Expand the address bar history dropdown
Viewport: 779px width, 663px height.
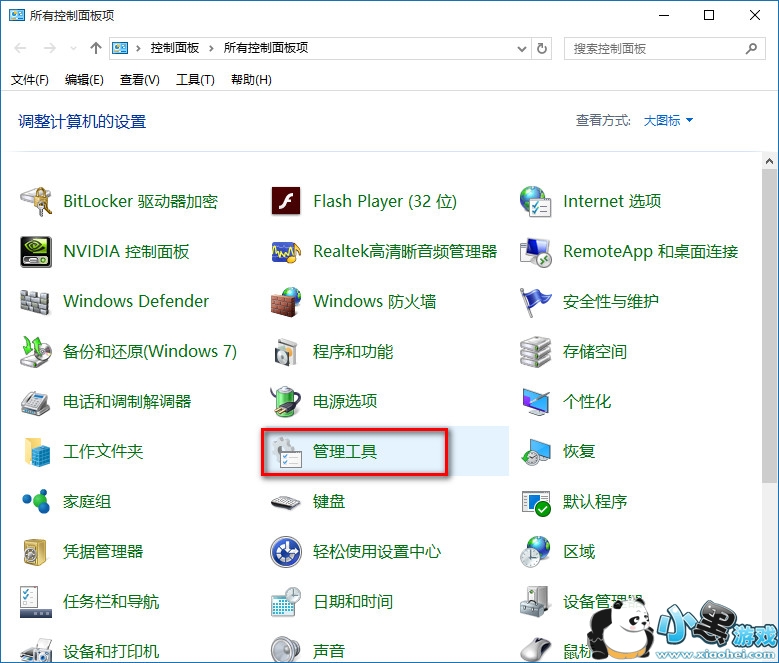tap(522, 49)
